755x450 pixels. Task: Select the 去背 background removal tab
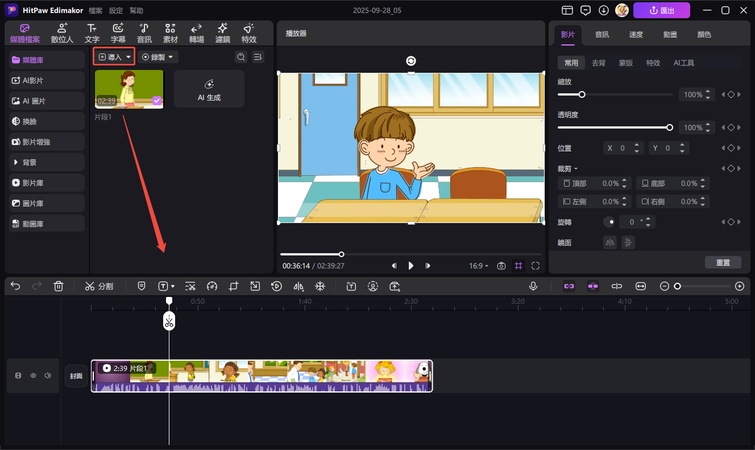598,62
